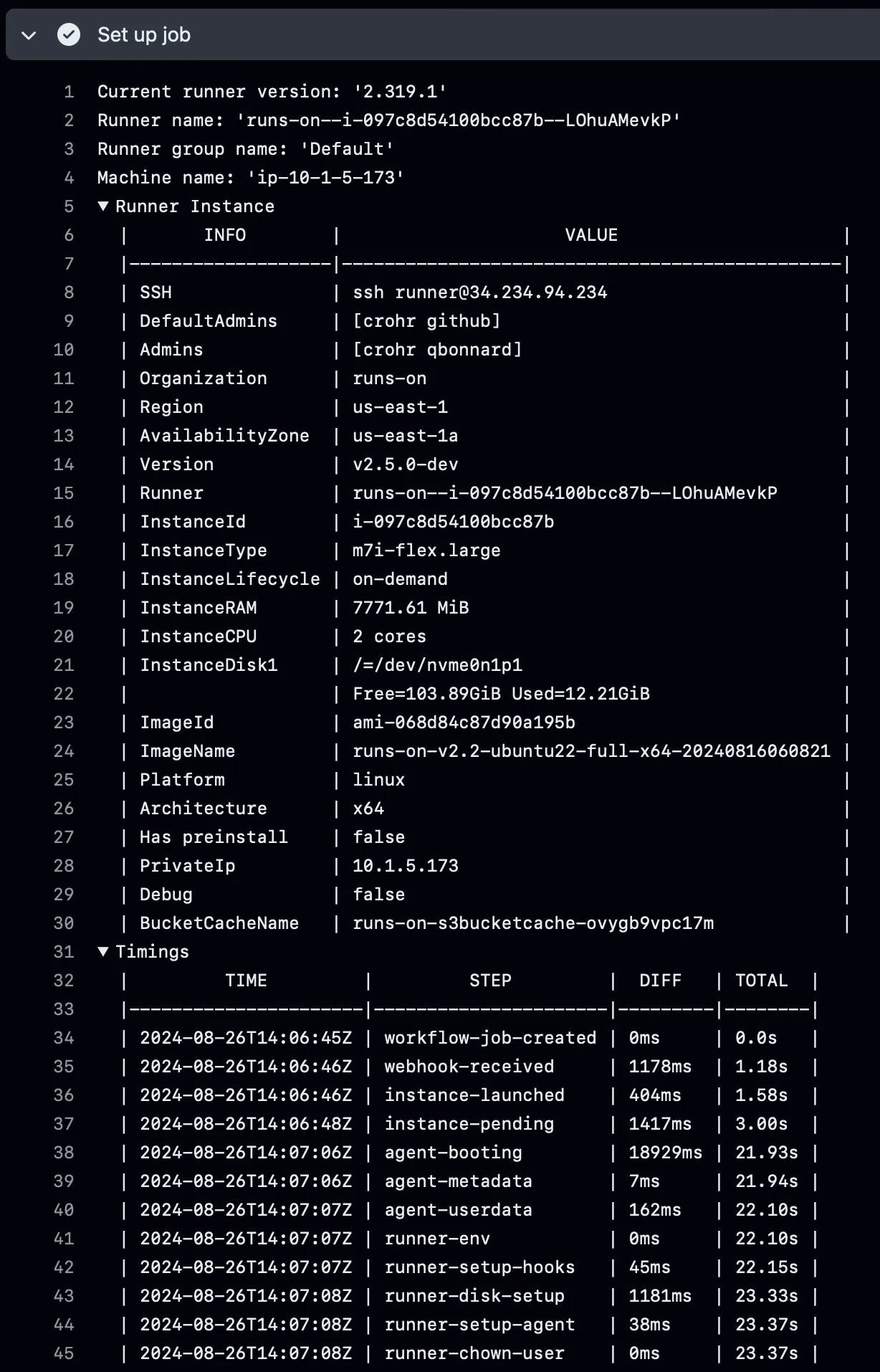
Task: Click line number 1 to link it
Action: click(x=68, y=92)
